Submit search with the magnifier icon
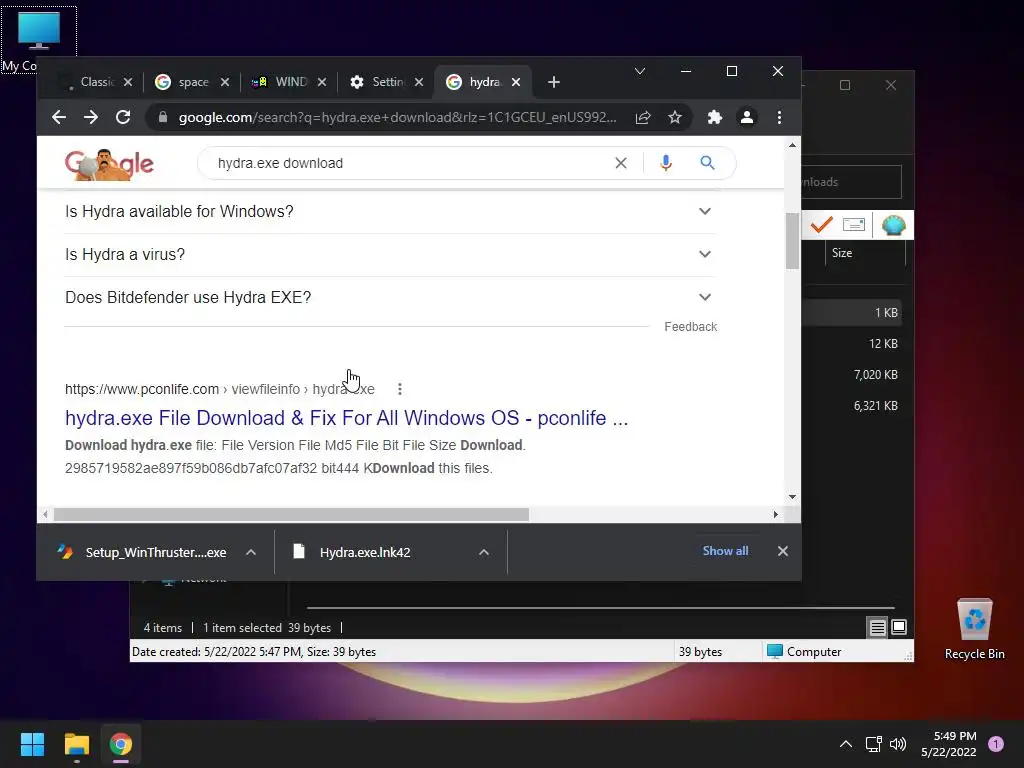This screenshot has height=768, width=1024. [707, 163]
